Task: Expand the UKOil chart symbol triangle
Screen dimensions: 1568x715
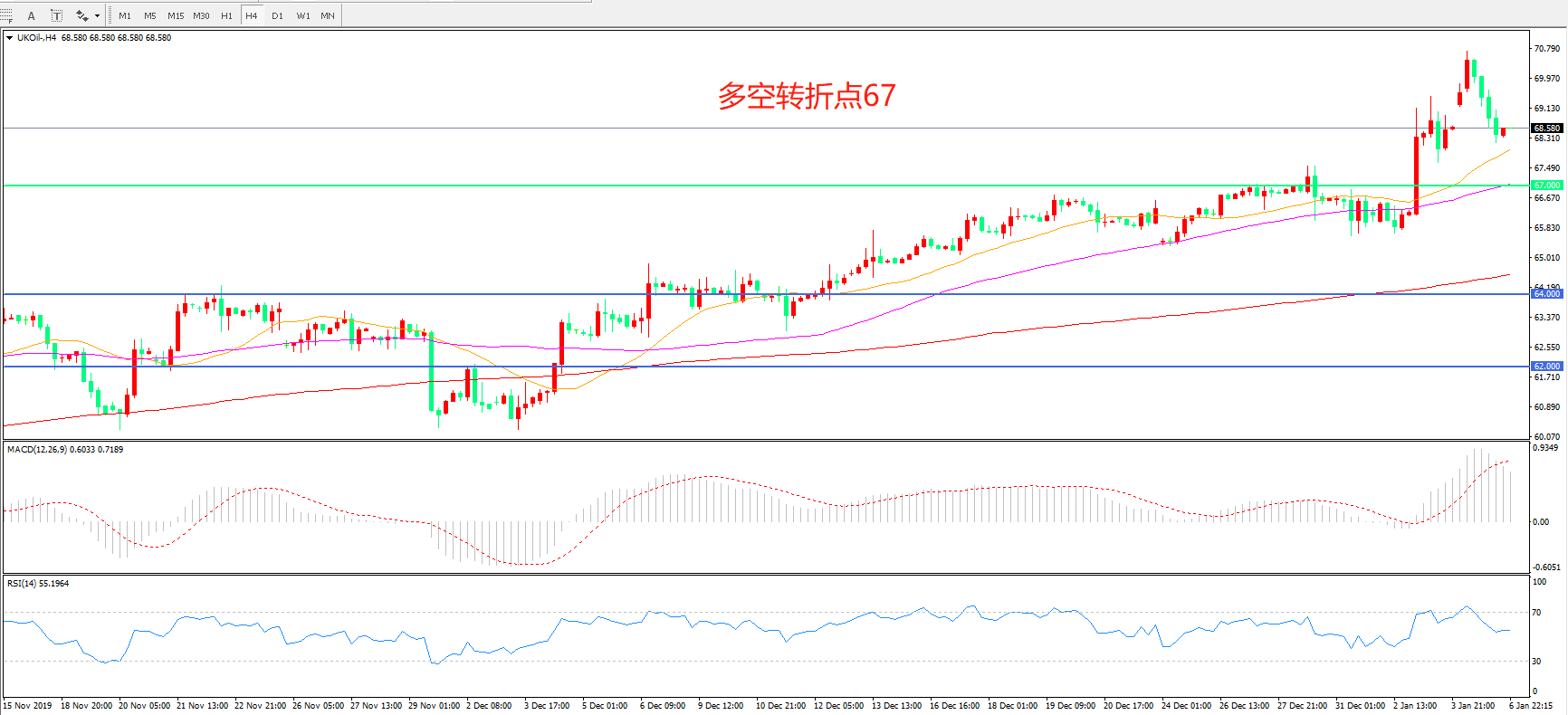Action: point(9,38)
